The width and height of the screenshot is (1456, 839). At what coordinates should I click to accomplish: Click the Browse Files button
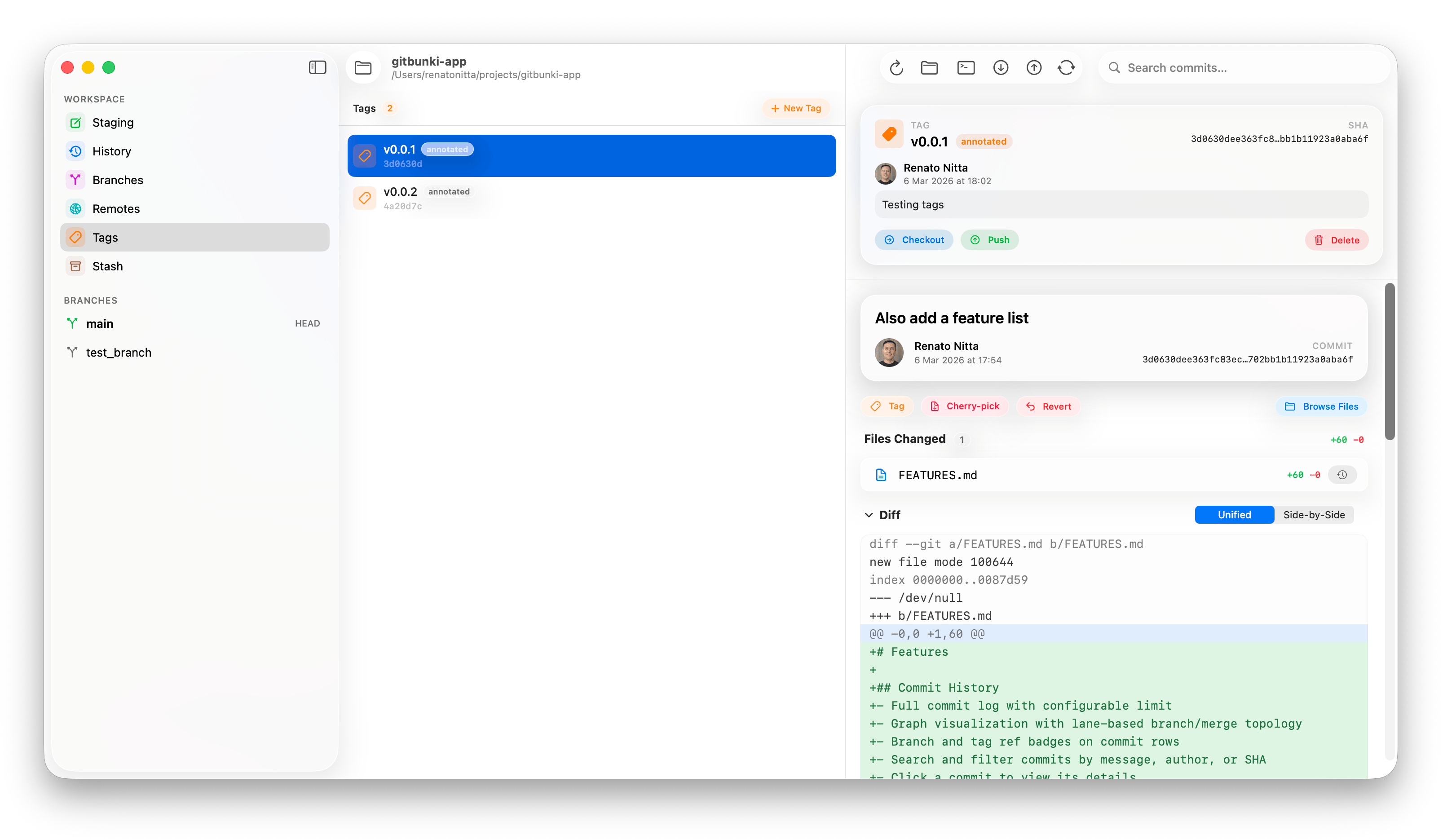pyautogui.click(x=1321, y=407)
